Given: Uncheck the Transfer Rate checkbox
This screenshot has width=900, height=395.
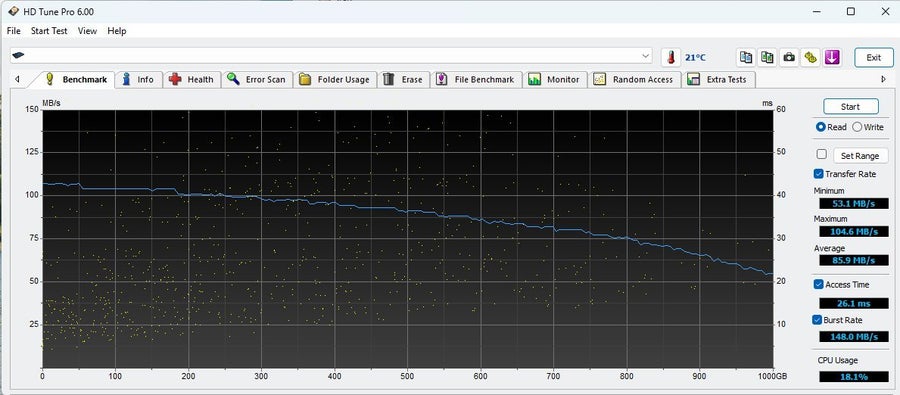Looking at the screenshot, I should 818,173.
